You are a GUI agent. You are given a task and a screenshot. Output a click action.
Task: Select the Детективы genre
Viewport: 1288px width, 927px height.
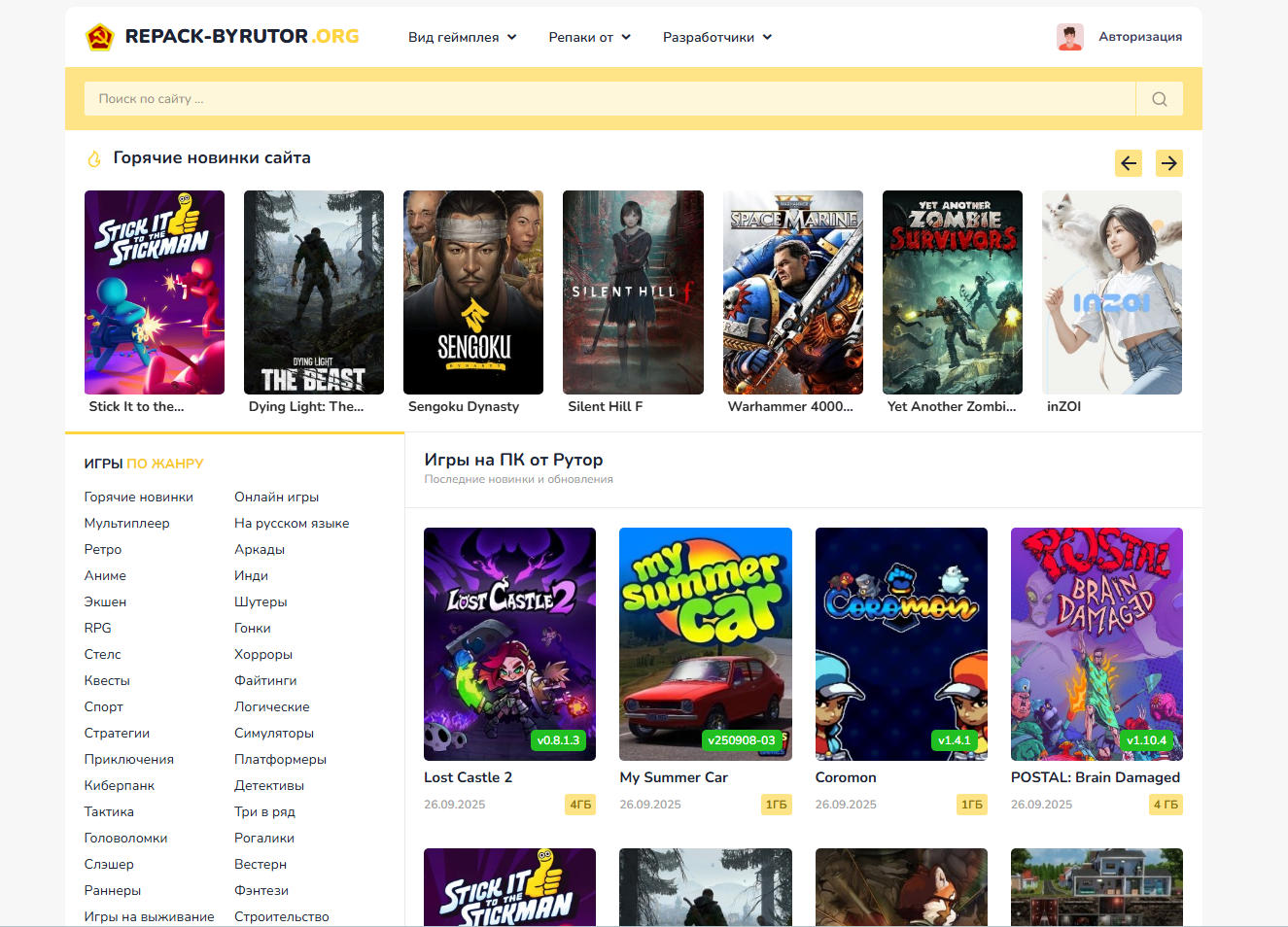point(269,785)
